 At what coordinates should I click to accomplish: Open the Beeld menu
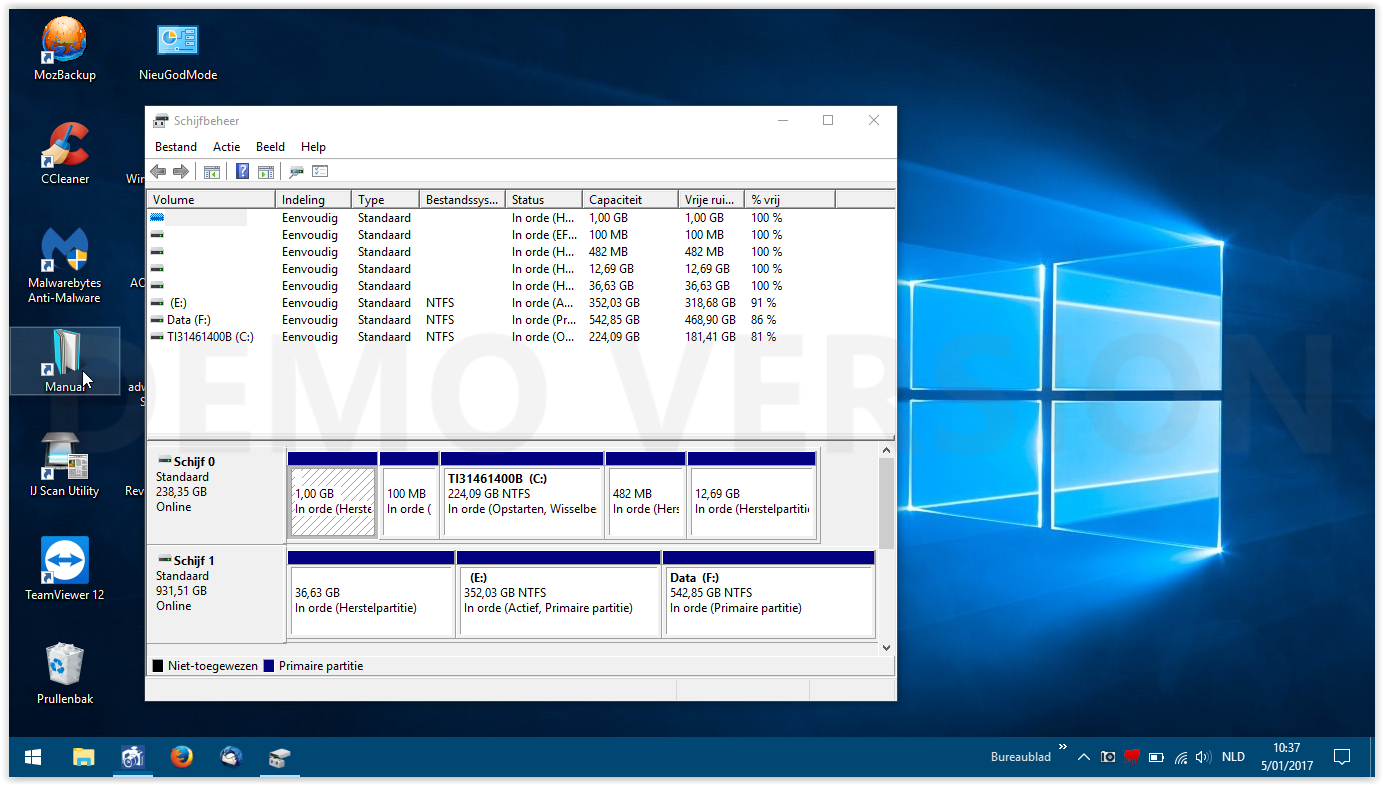(x=270, y=147)
